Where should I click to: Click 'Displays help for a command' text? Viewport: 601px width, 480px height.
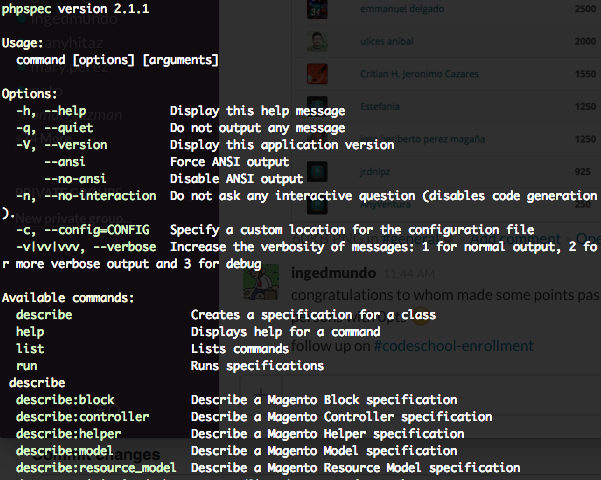286,332
